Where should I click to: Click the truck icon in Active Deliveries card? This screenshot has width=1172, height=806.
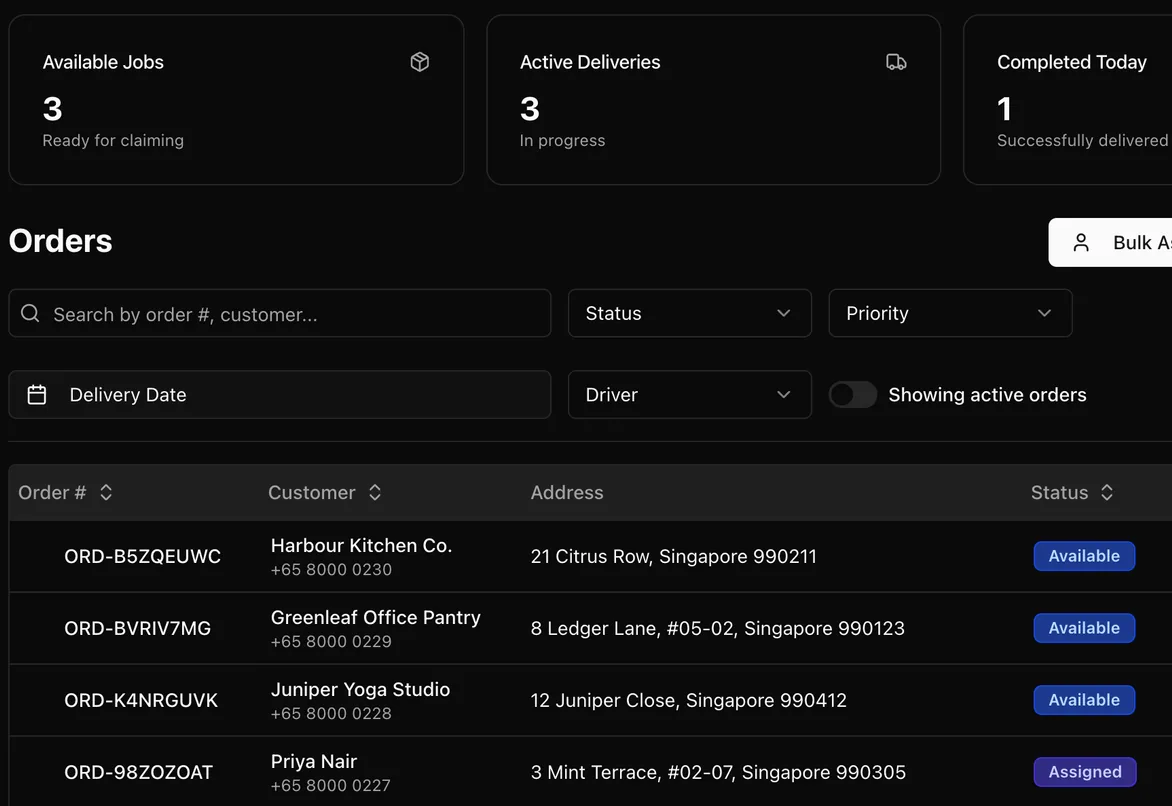(896, 62)
